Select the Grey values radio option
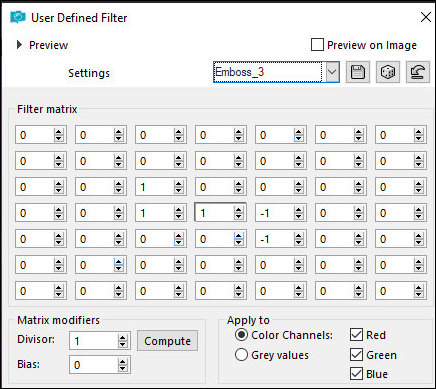Viewport: 436px width, 389px height. pyautogui.click(x=241, y=355)
